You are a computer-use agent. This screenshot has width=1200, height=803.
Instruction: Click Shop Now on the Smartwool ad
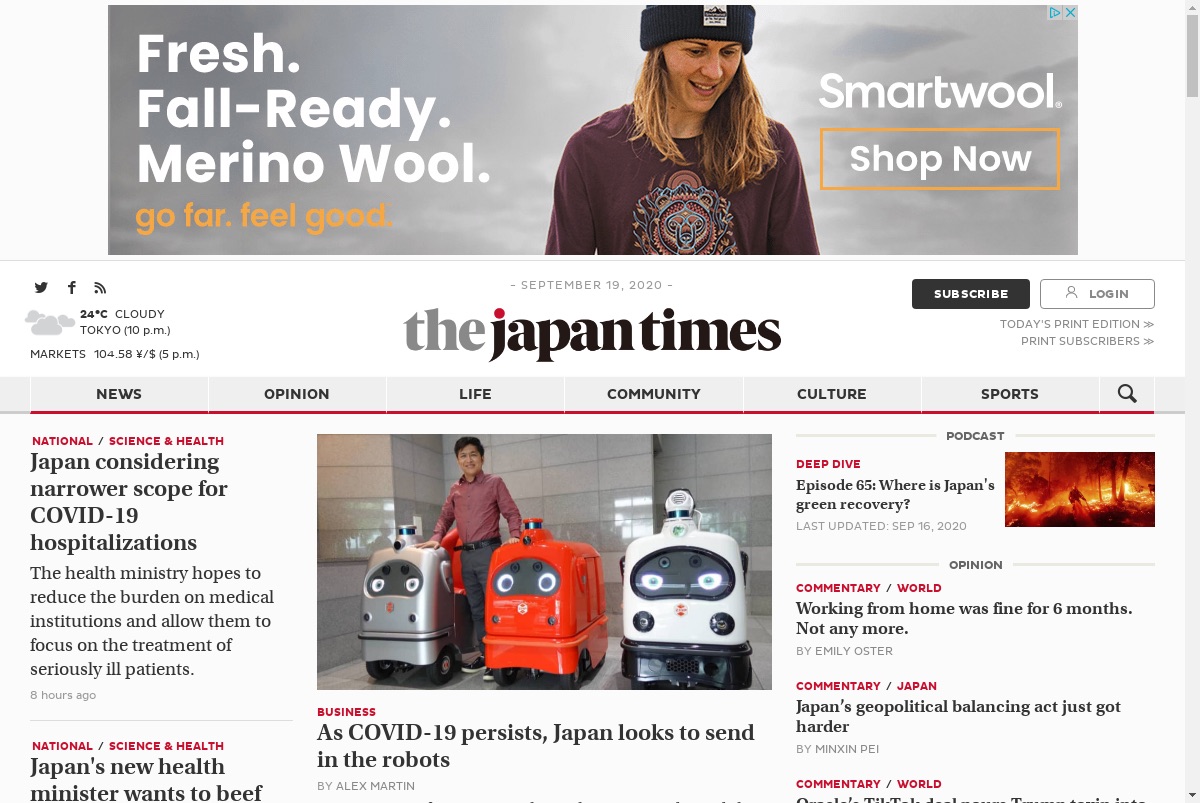click(940, 159)
